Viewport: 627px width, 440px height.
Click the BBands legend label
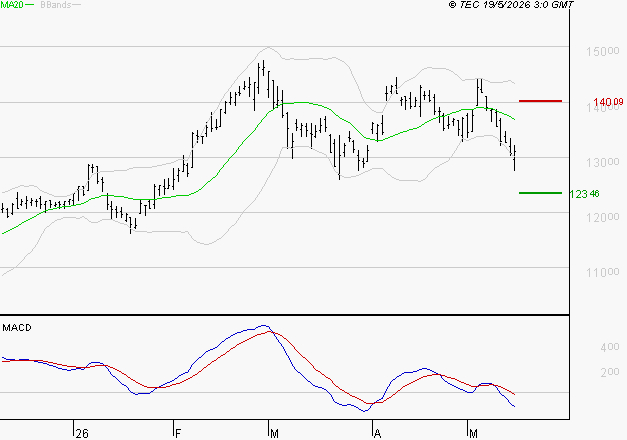pyautogui.click(x=56, y=5)
